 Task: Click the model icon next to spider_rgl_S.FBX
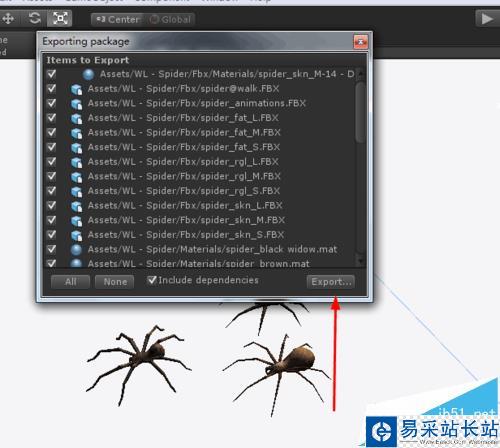76,192
